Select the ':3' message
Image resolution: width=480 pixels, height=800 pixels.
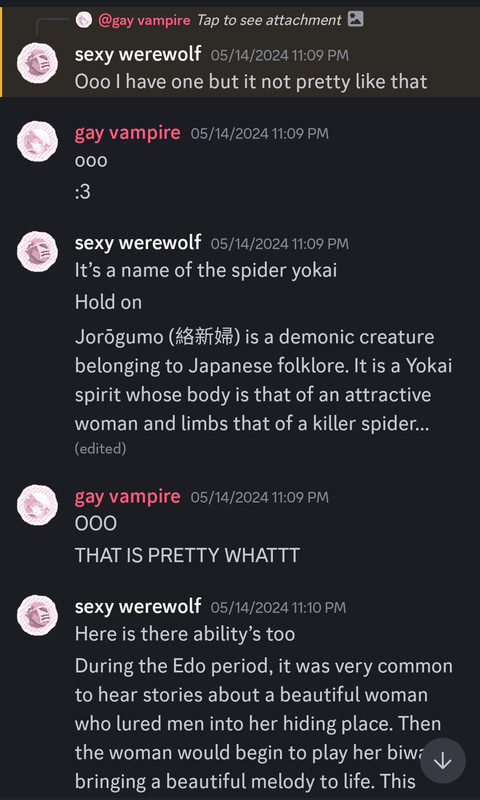[x=83, y=192]
